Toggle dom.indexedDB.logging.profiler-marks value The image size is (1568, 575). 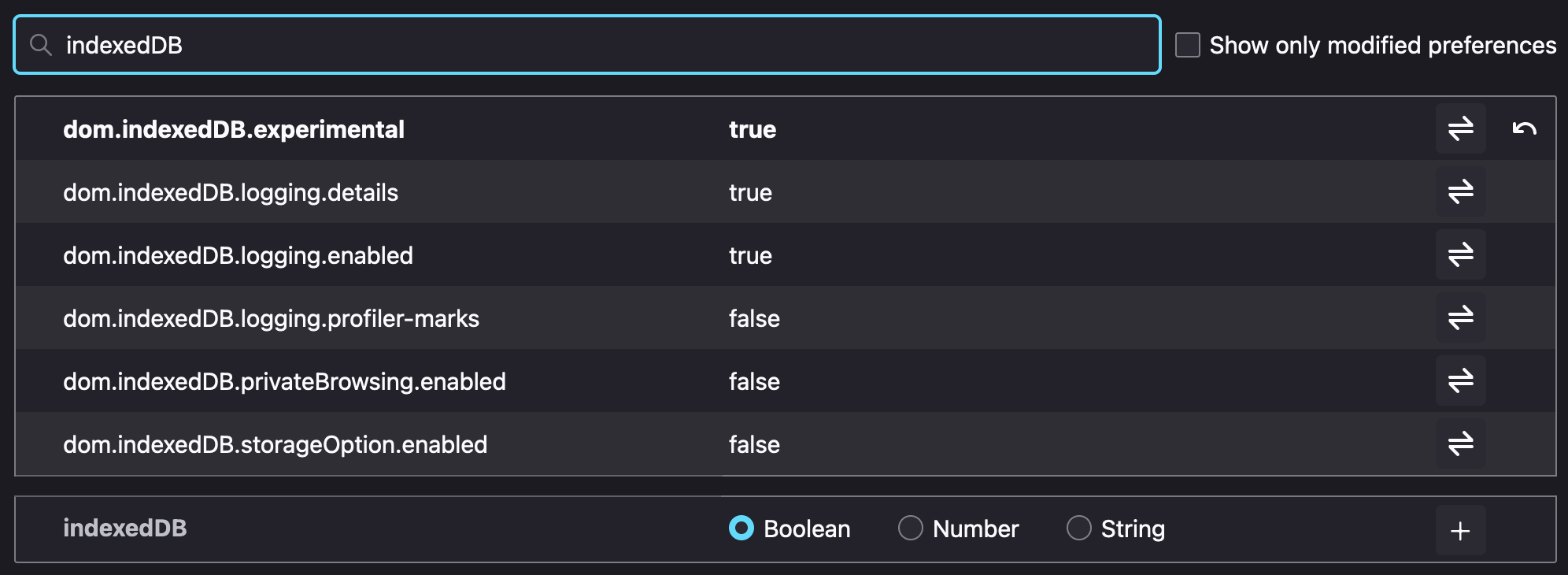[x=1460, y=317]
